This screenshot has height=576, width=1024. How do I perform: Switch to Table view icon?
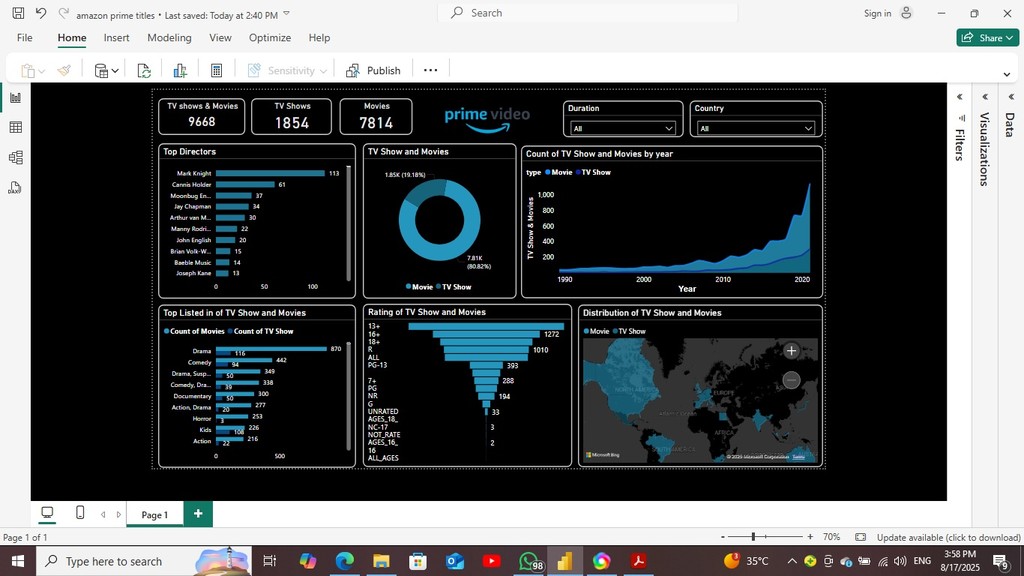tap(15, 127)
